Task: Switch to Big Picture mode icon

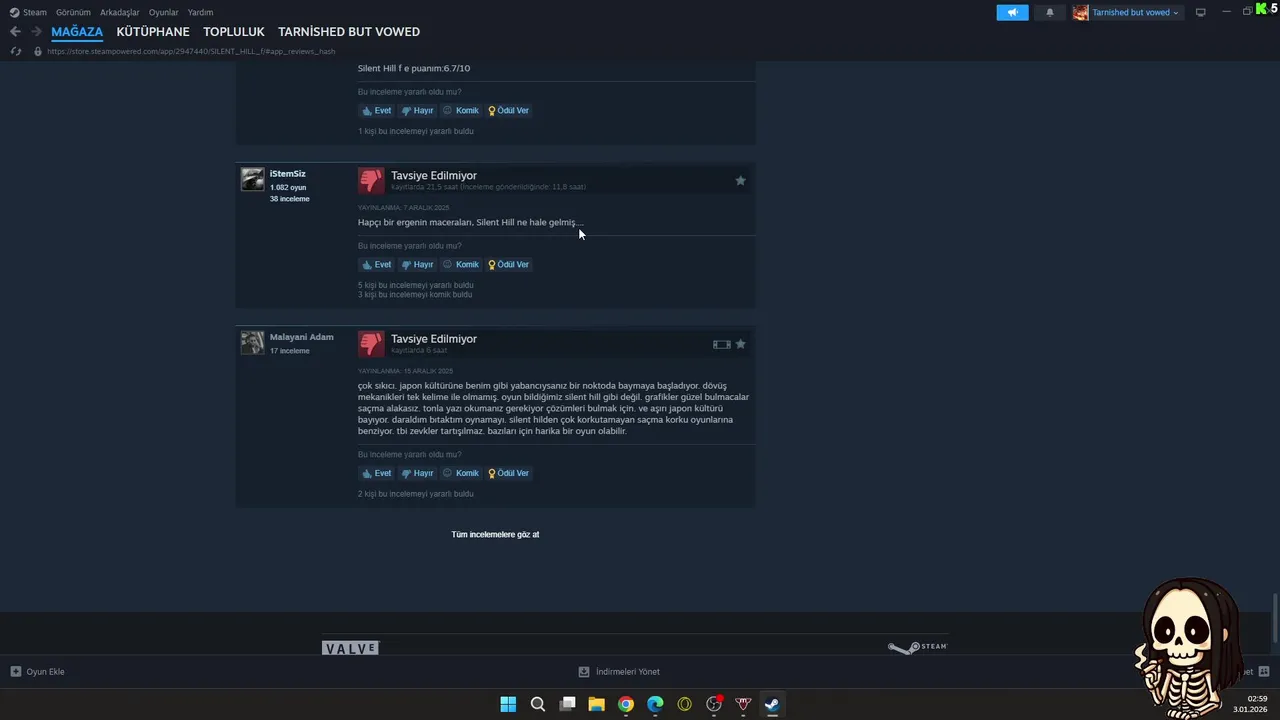Action: [x=1201, y=12]
